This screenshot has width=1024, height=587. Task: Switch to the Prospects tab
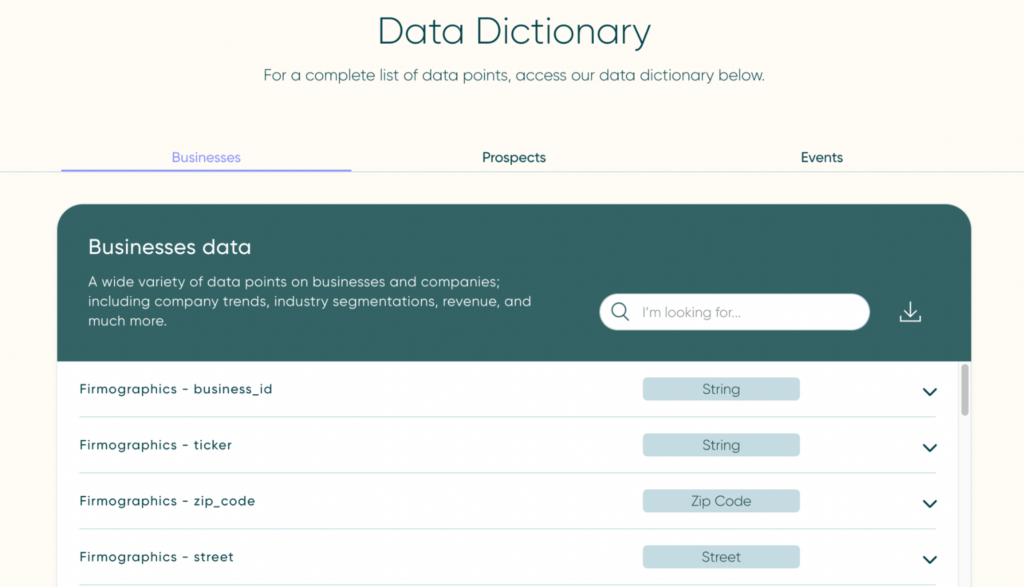click(x=513, y=157)
